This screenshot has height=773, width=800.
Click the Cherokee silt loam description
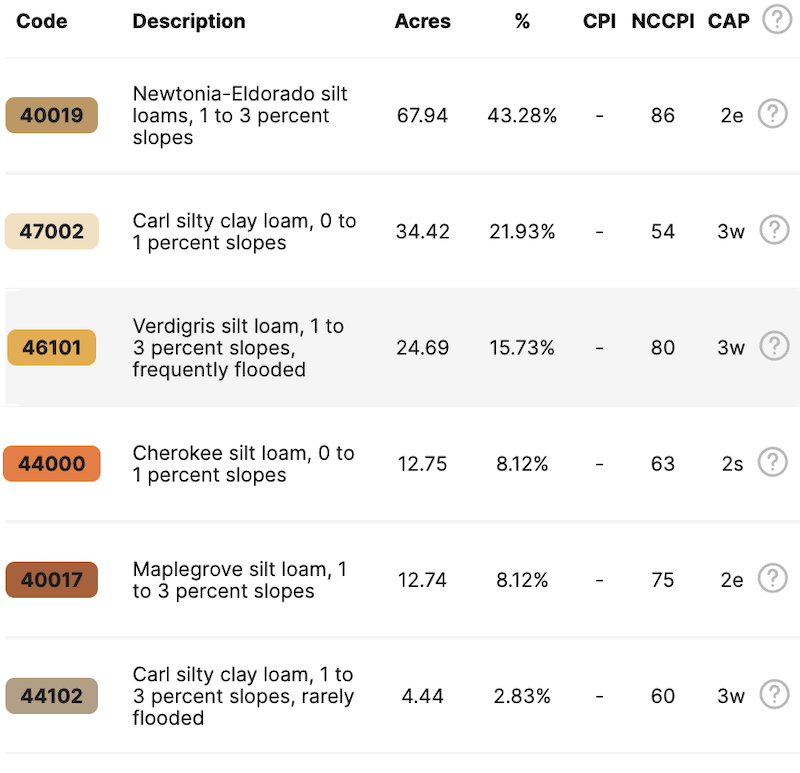(x=243, y=464)
